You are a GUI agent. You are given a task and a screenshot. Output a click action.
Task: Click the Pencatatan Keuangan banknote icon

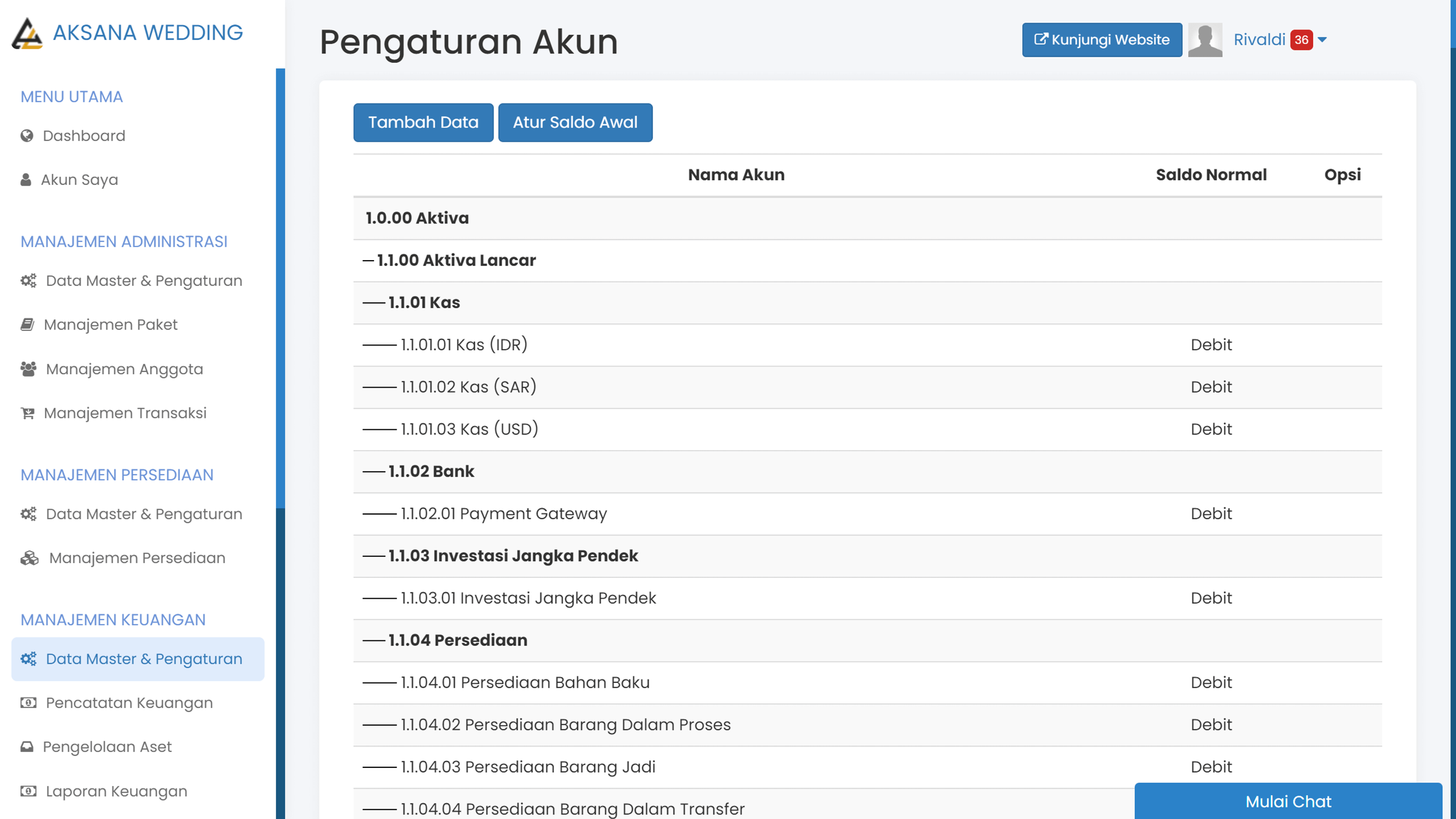click(x=28, y=702)
